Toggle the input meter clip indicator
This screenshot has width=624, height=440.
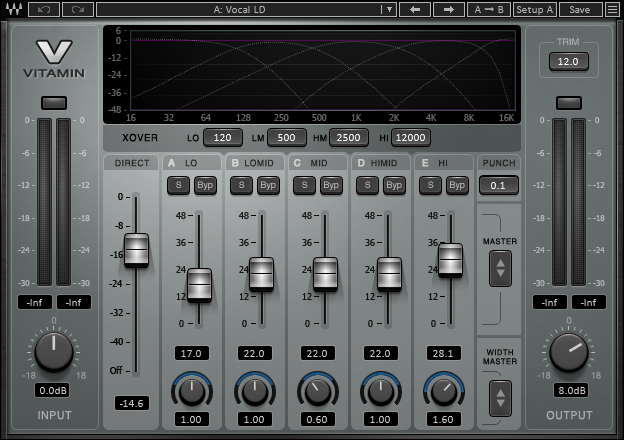(x=54, y=103)
